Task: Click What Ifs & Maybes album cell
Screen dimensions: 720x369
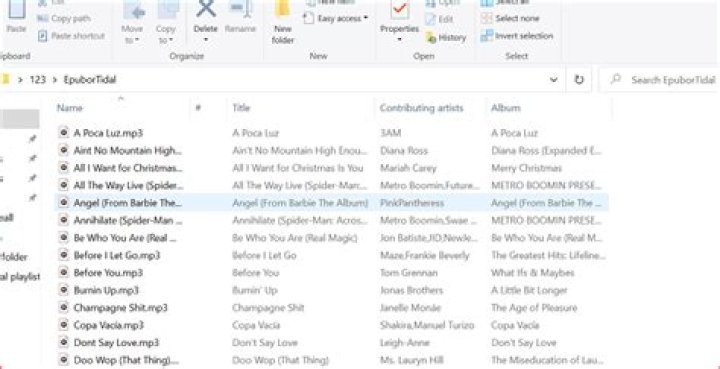Action: [x=533, y=273]
